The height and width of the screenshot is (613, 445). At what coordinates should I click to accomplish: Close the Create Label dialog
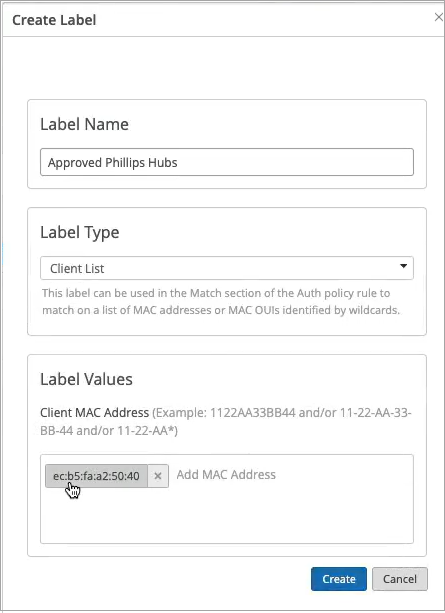(x=438, y=18)
